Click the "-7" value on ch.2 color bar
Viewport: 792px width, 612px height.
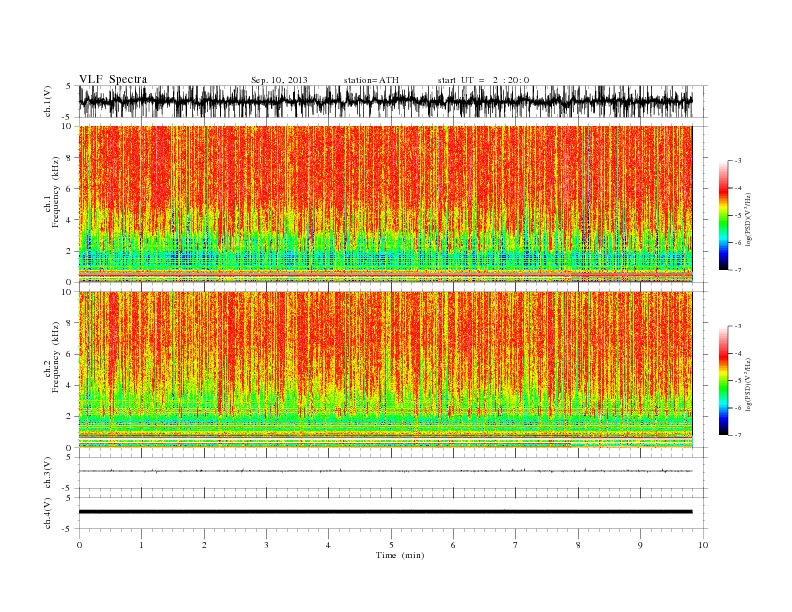click(x=737, y=435)
